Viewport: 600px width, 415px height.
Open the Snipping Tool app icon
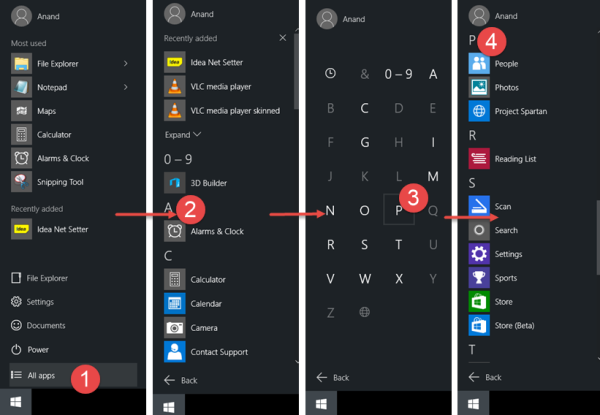coord(21,182)
